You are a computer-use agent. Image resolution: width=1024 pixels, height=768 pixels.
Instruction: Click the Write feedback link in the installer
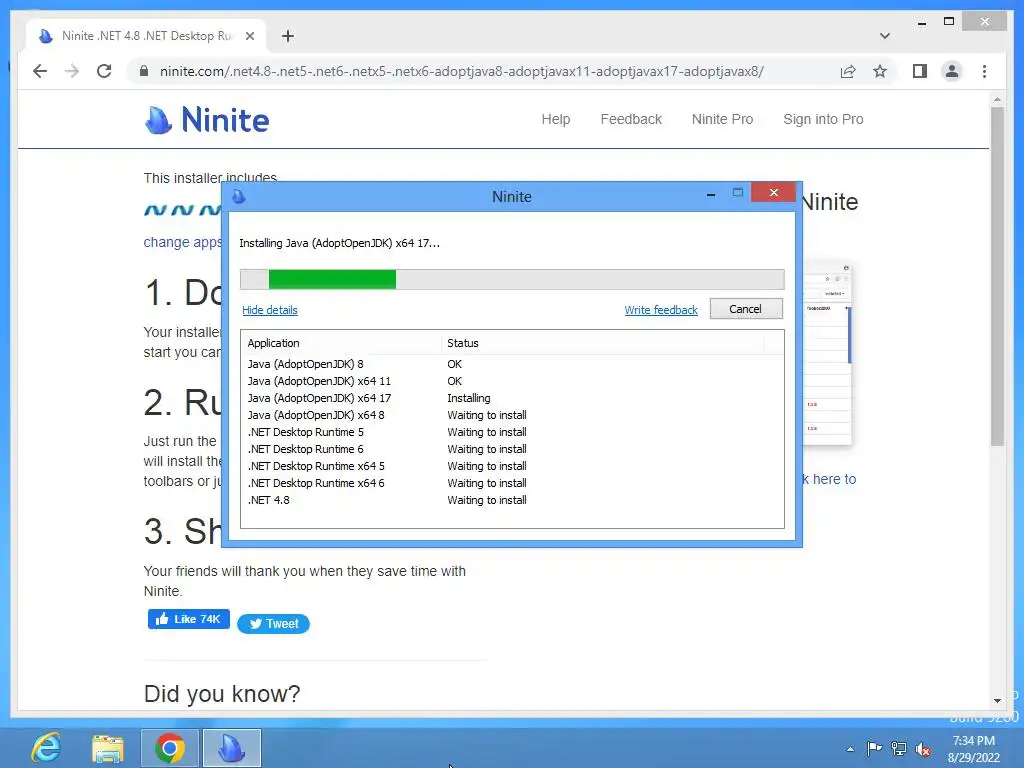(x=661, y=310)
